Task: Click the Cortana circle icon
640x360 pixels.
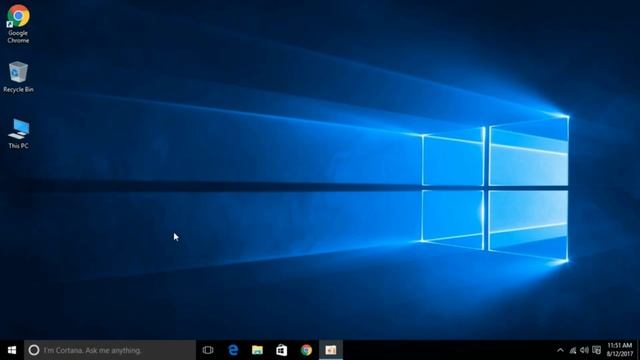Action: pyautogui.click(x=34, y=350)
